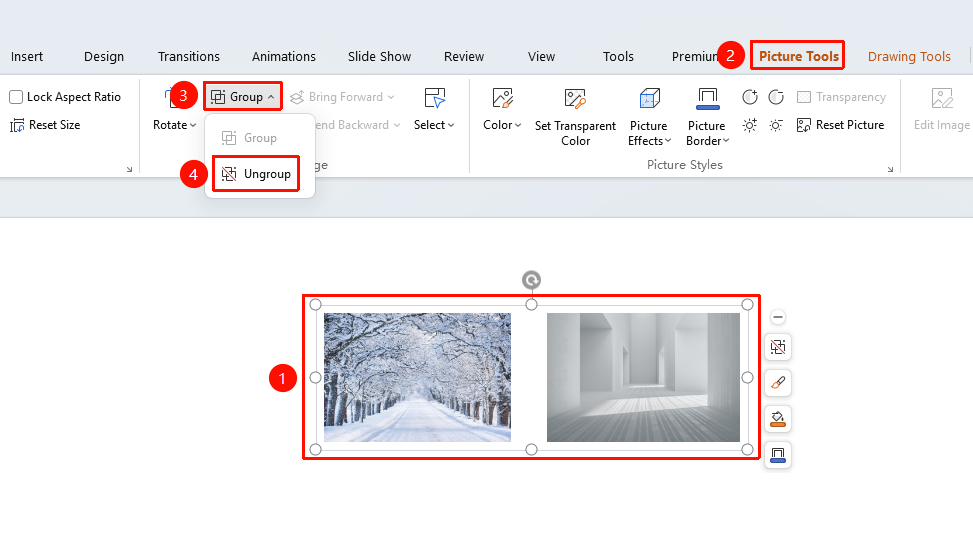Click the fill bucket icon beside the pictures
The width and height of the screenshot is (973, 547).
tap(778, 418)
